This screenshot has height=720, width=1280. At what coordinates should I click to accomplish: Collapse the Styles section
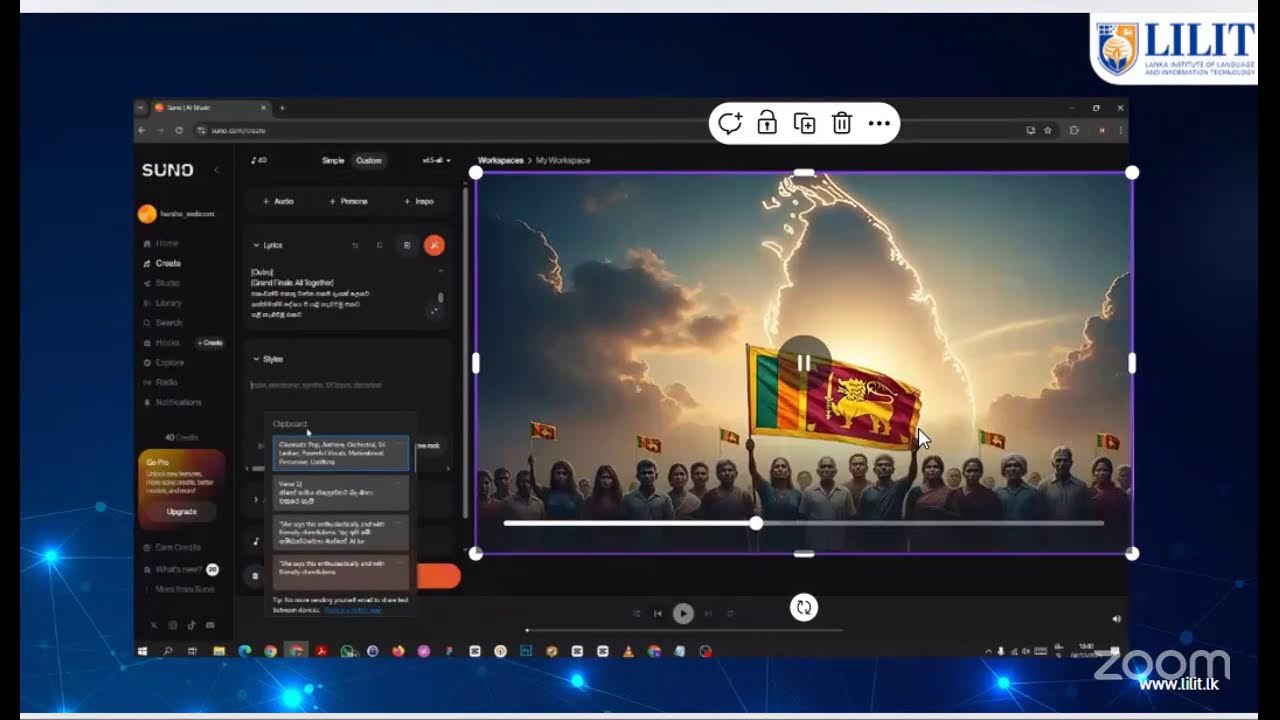pos(256,359)
